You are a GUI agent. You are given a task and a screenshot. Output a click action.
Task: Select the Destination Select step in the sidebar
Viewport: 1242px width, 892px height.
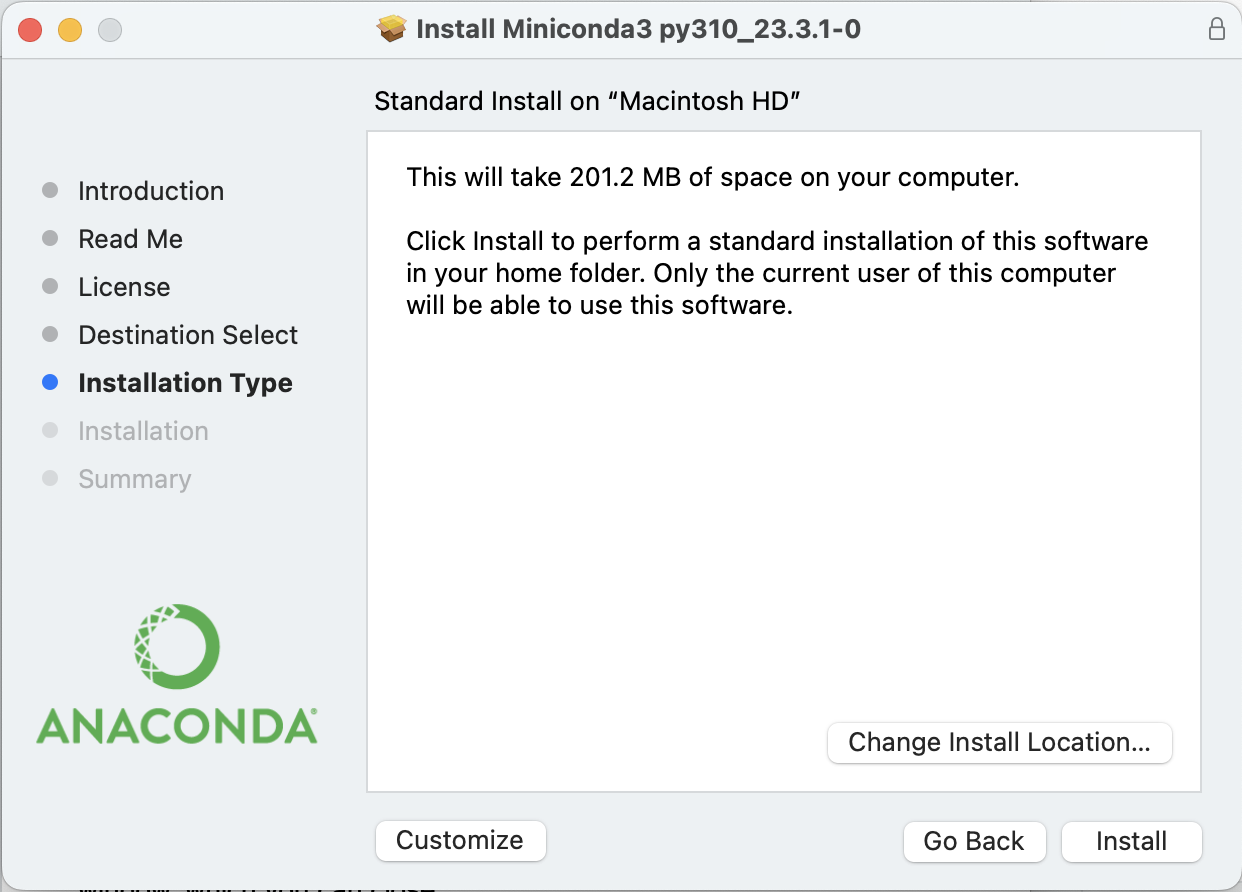click(187, 334)
